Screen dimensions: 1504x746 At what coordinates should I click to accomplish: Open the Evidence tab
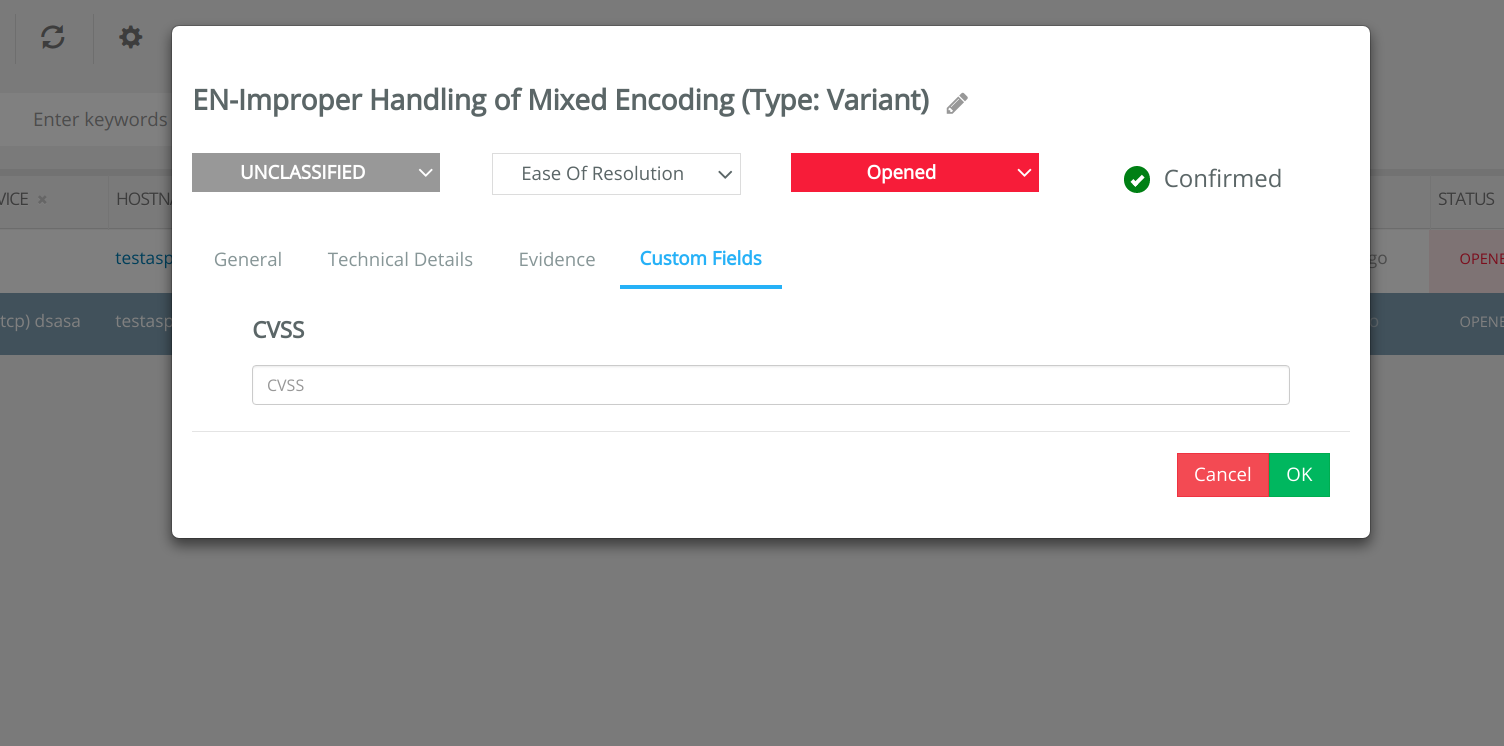[557, 260]
